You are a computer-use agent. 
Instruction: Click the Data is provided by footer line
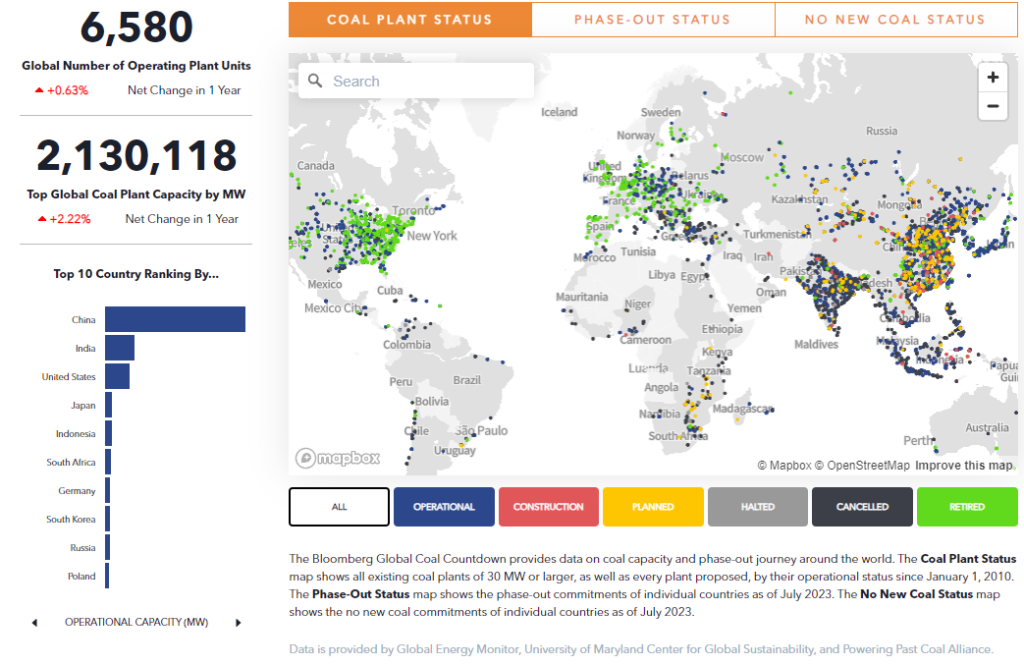point(641,649)
